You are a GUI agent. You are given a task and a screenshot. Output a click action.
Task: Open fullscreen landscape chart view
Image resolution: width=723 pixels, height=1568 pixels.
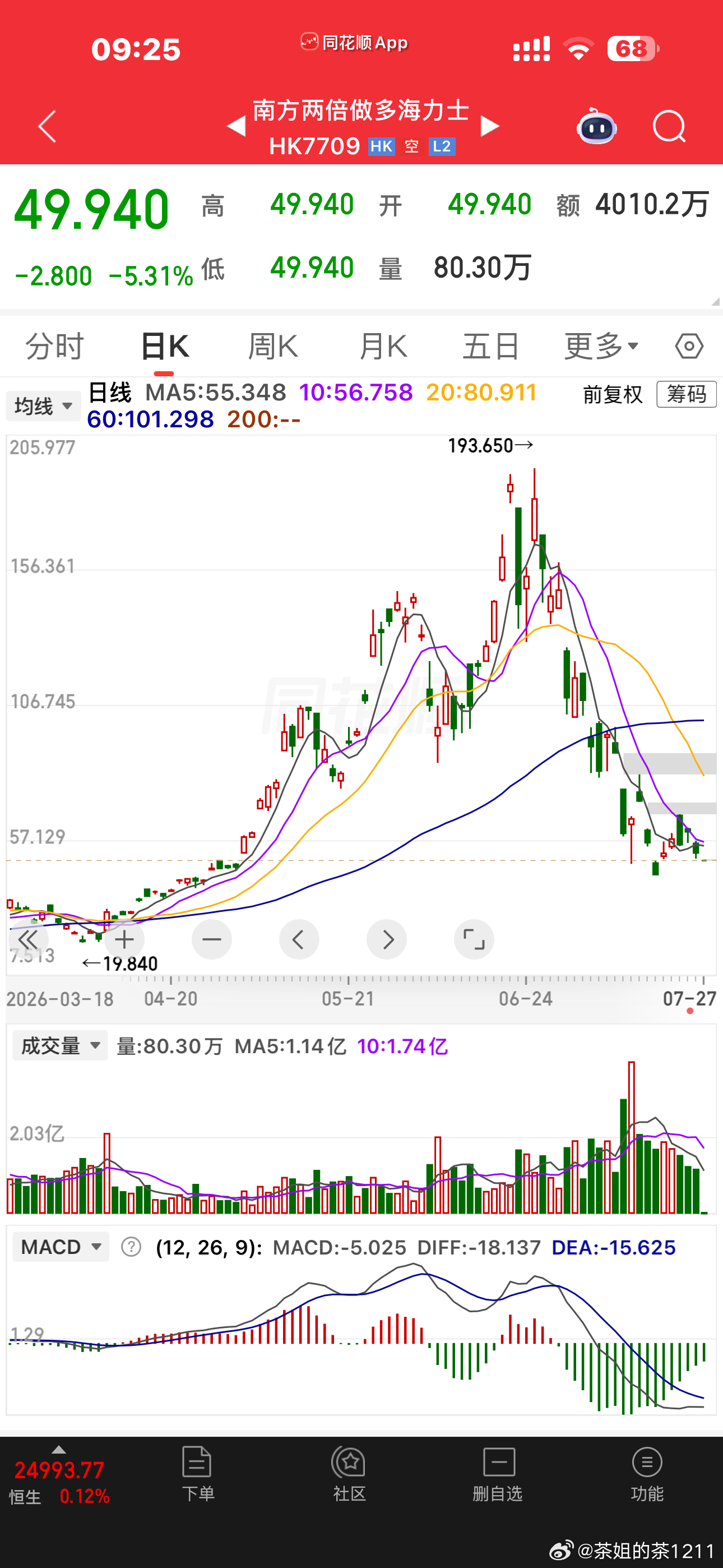474,939
